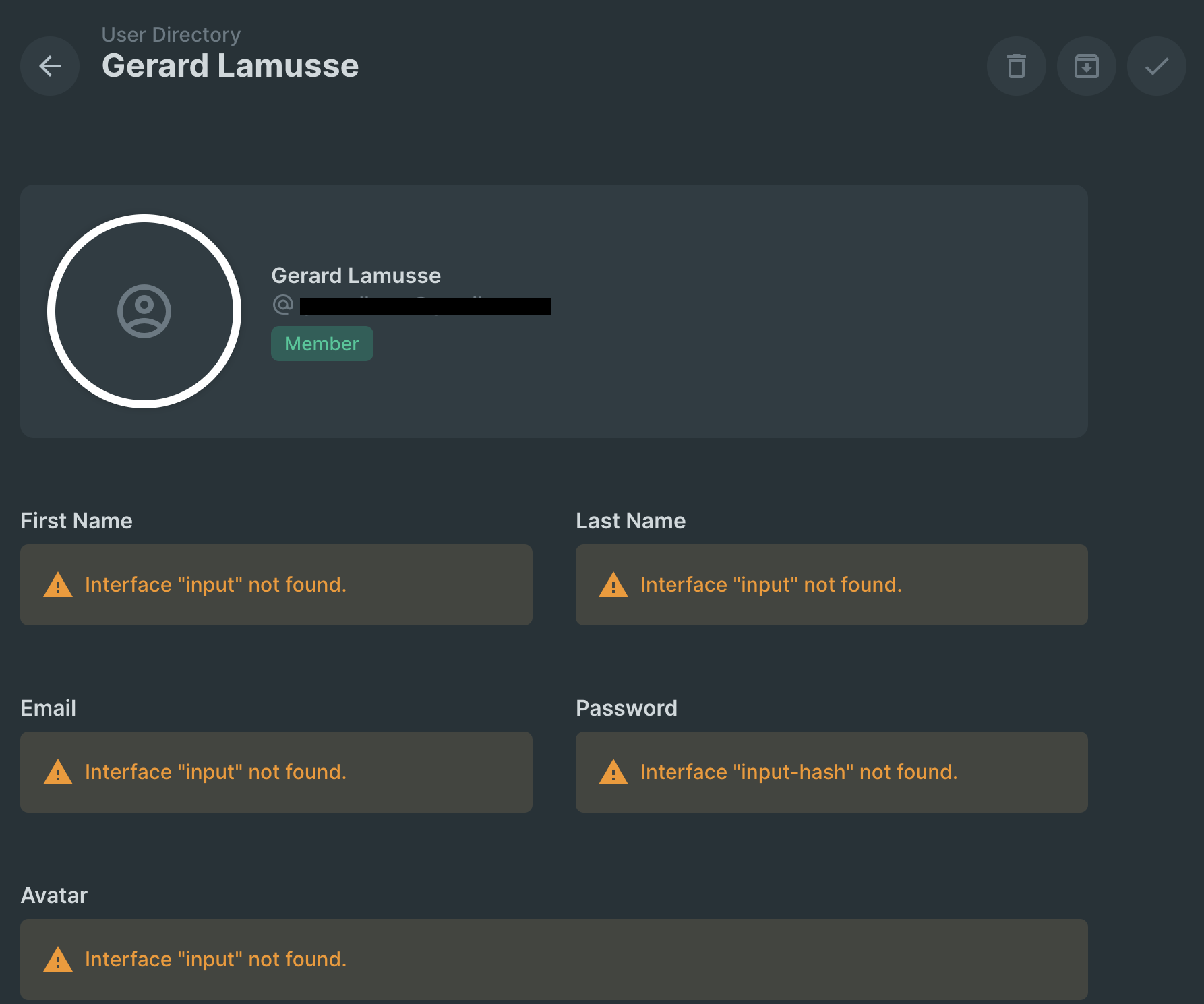Click the 'Password' label
1204x1004 pixels.
tap(627, 708)
